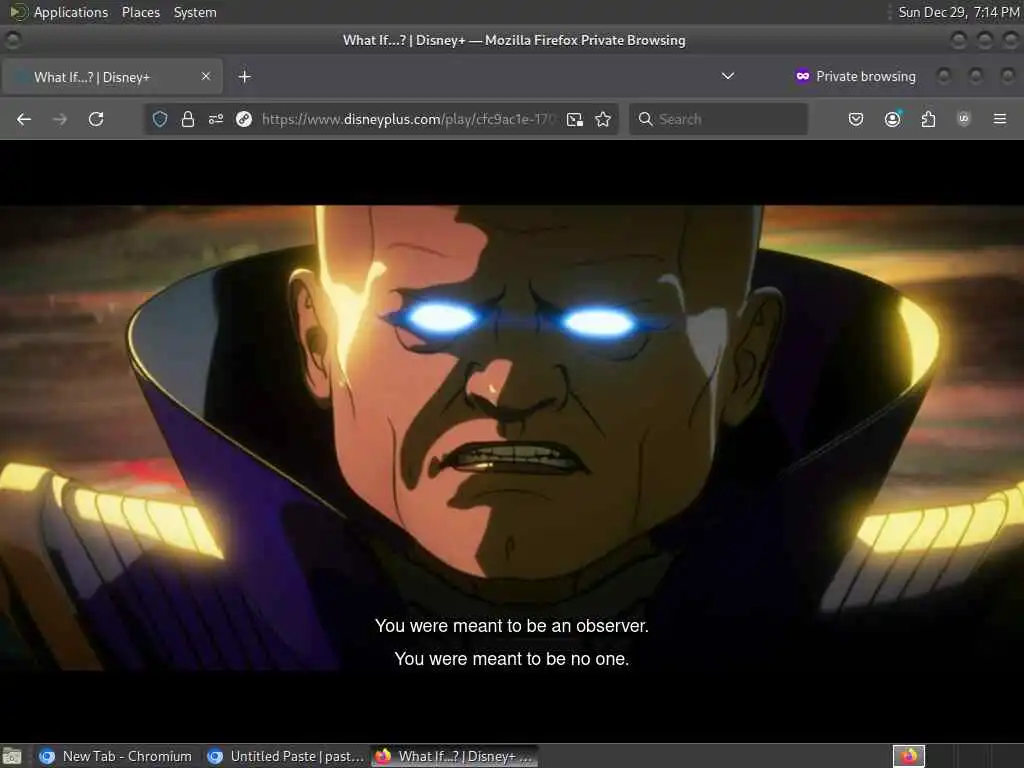This screenshot has width=1024, height=768.
Task: Click subtitle "You were meant to be no one."
Action: (x=511, y=659)
